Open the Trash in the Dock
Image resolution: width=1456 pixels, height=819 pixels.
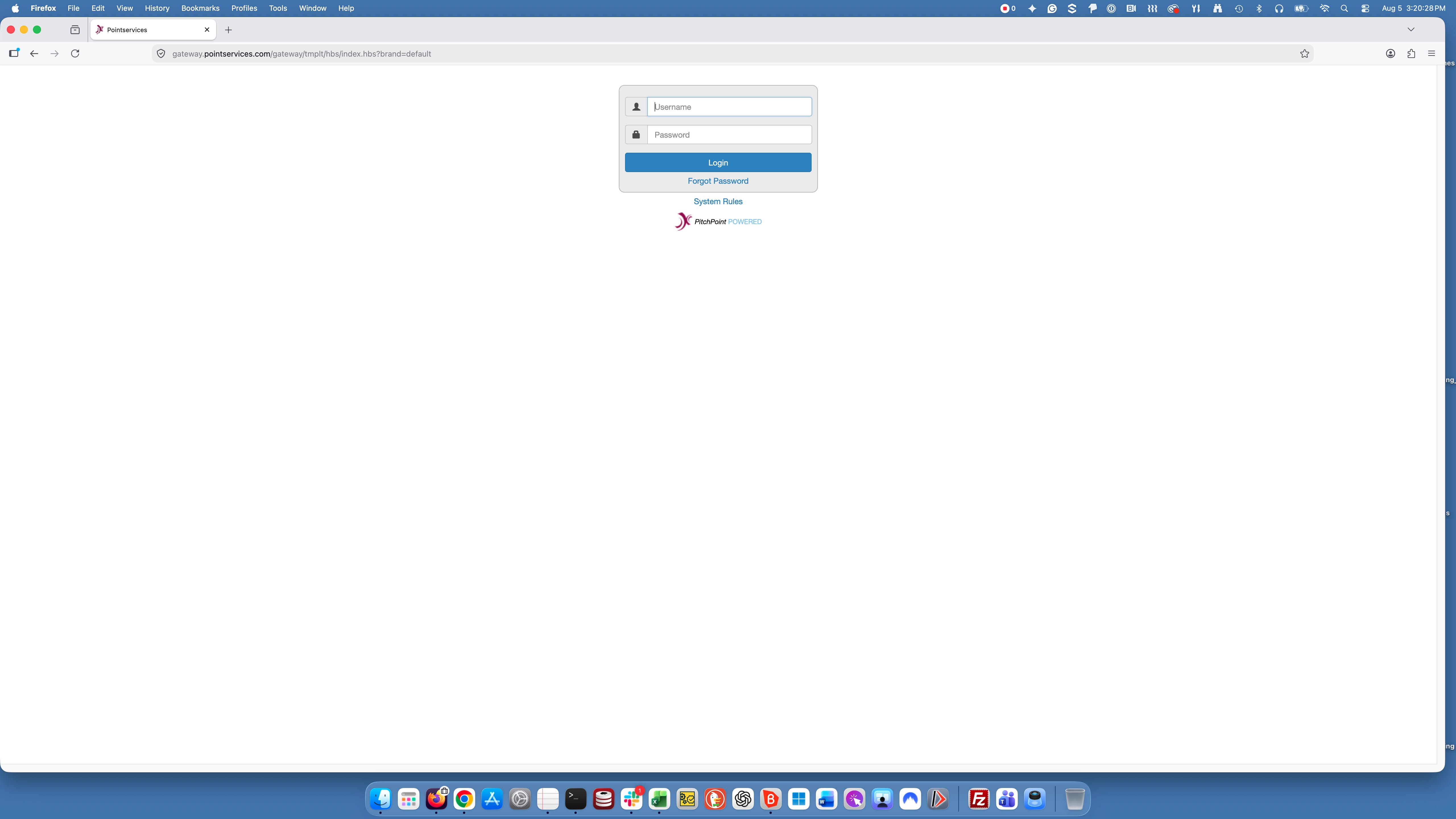coord(1074,799)
